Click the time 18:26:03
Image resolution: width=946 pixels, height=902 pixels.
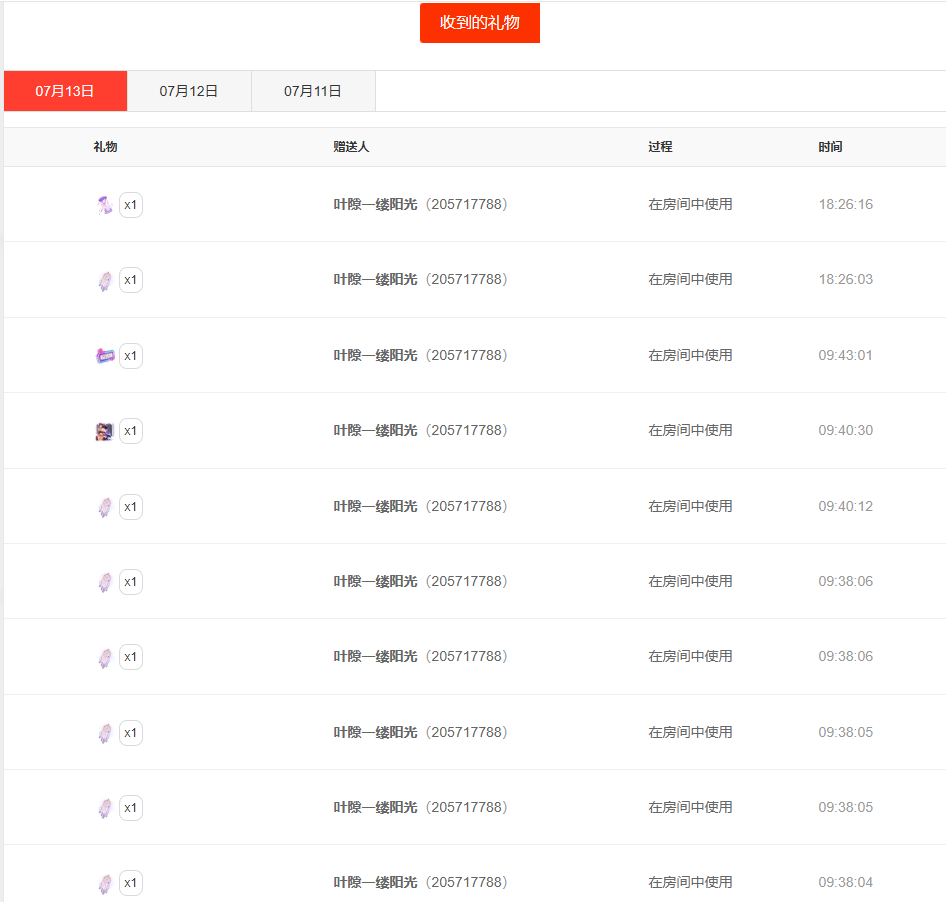(845, 279)
